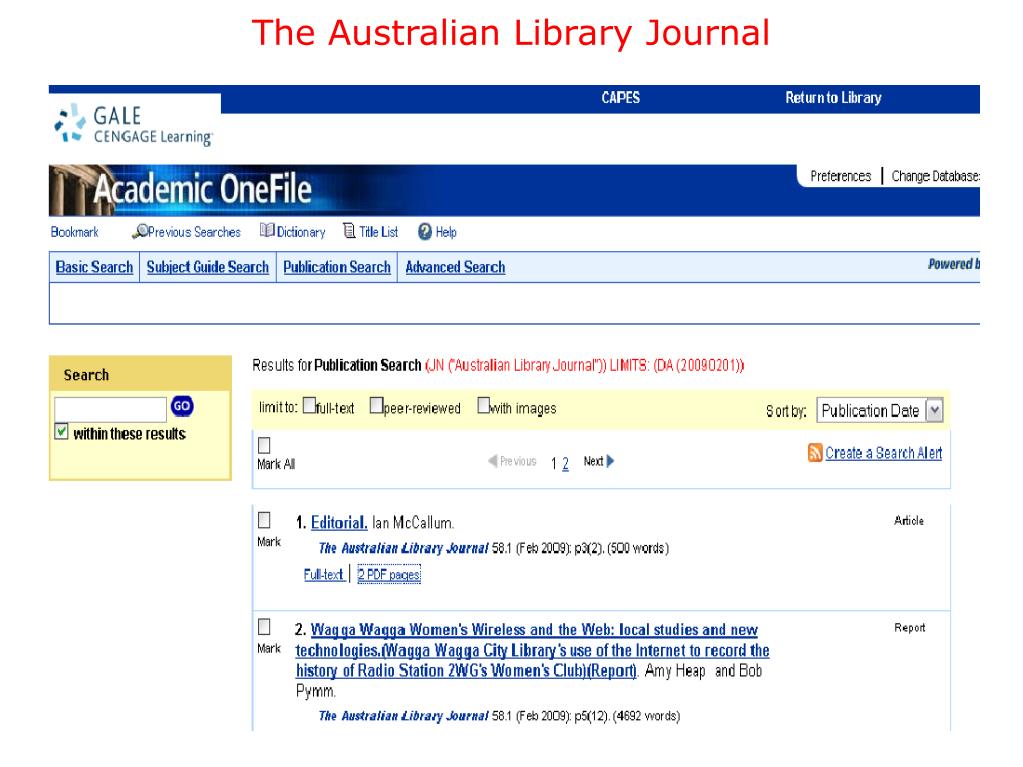Click the RSS feed icon beside Create a Search Alert
Image resolution: width=1023 pixels, height=767 pixels.
815,452
